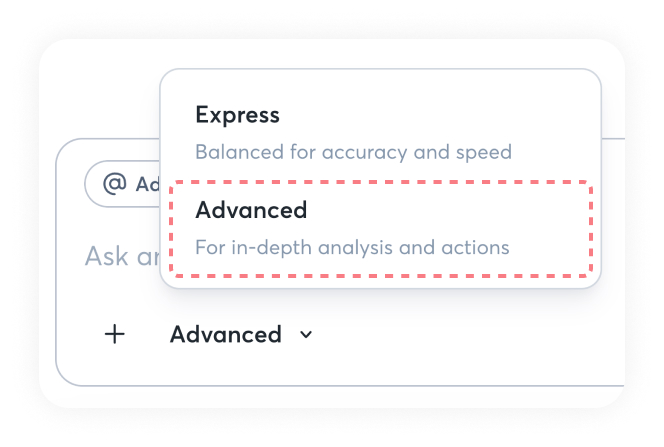
Task: Add content with the + button
Action: pos(115,334)
